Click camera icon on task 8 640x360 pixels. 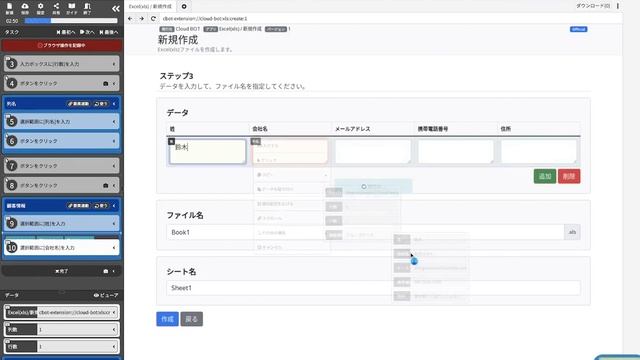pos(105,185)
